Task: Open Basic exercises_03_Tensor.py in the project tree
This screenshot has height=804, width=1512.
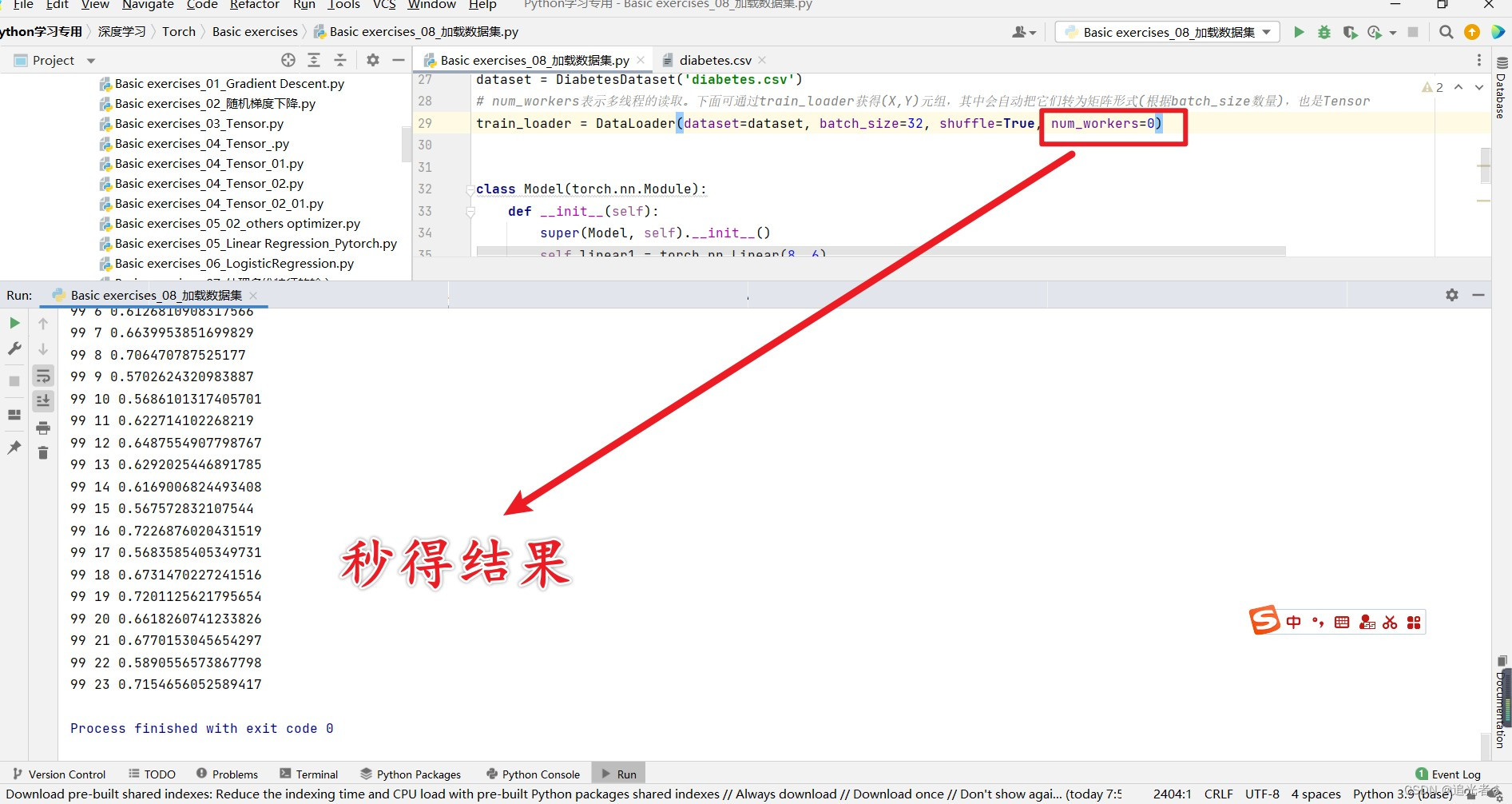Action: [199, 124]
